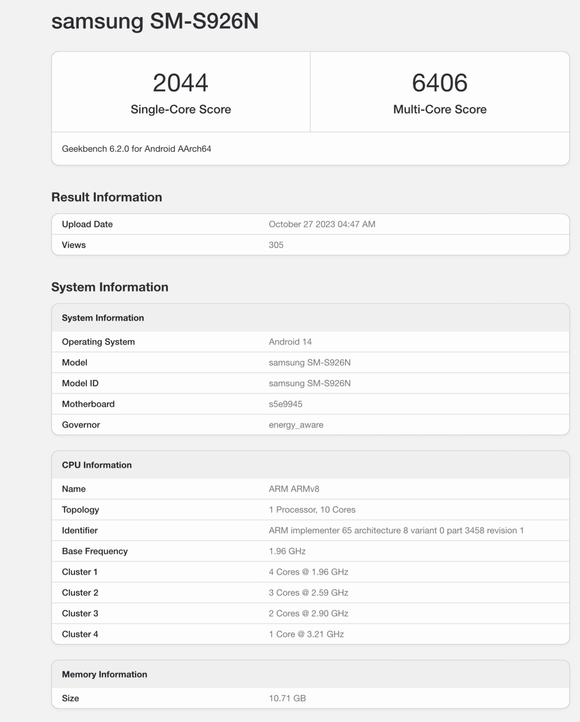Click the Governor label
Screen dimensions: 580x722
pyautogui.click(x=81, y=425)
